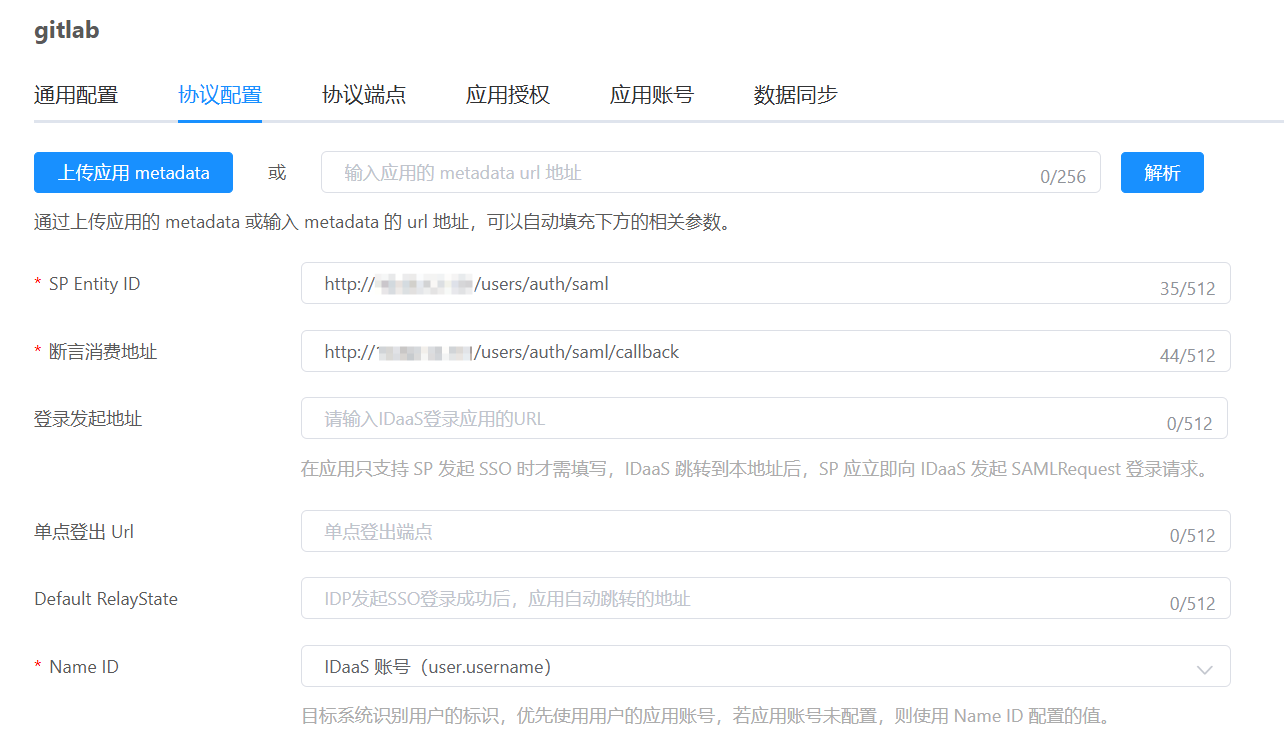The height and width of the screenshot is (747, 1284).
Task: Click the 单点登出 Url label
Action: [x=84, y=532]
